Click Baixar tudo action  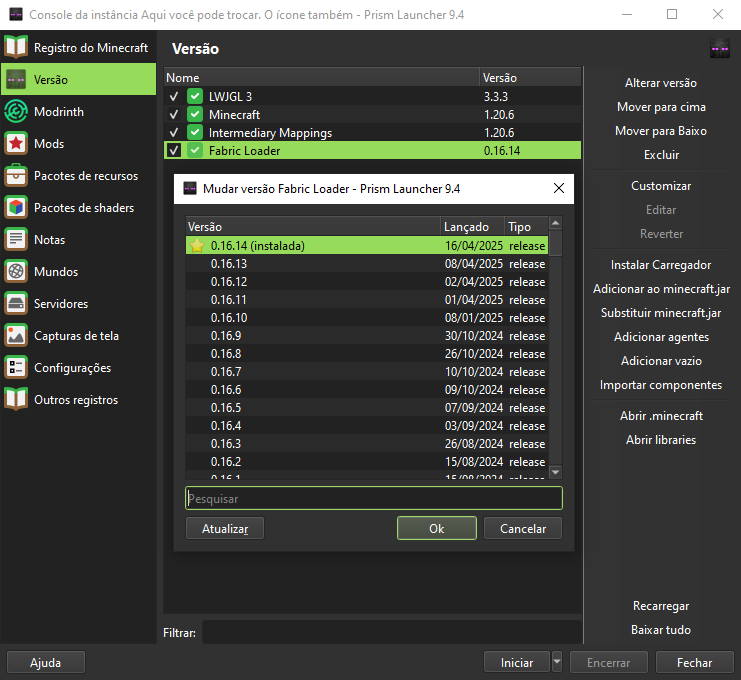(661, 630)
